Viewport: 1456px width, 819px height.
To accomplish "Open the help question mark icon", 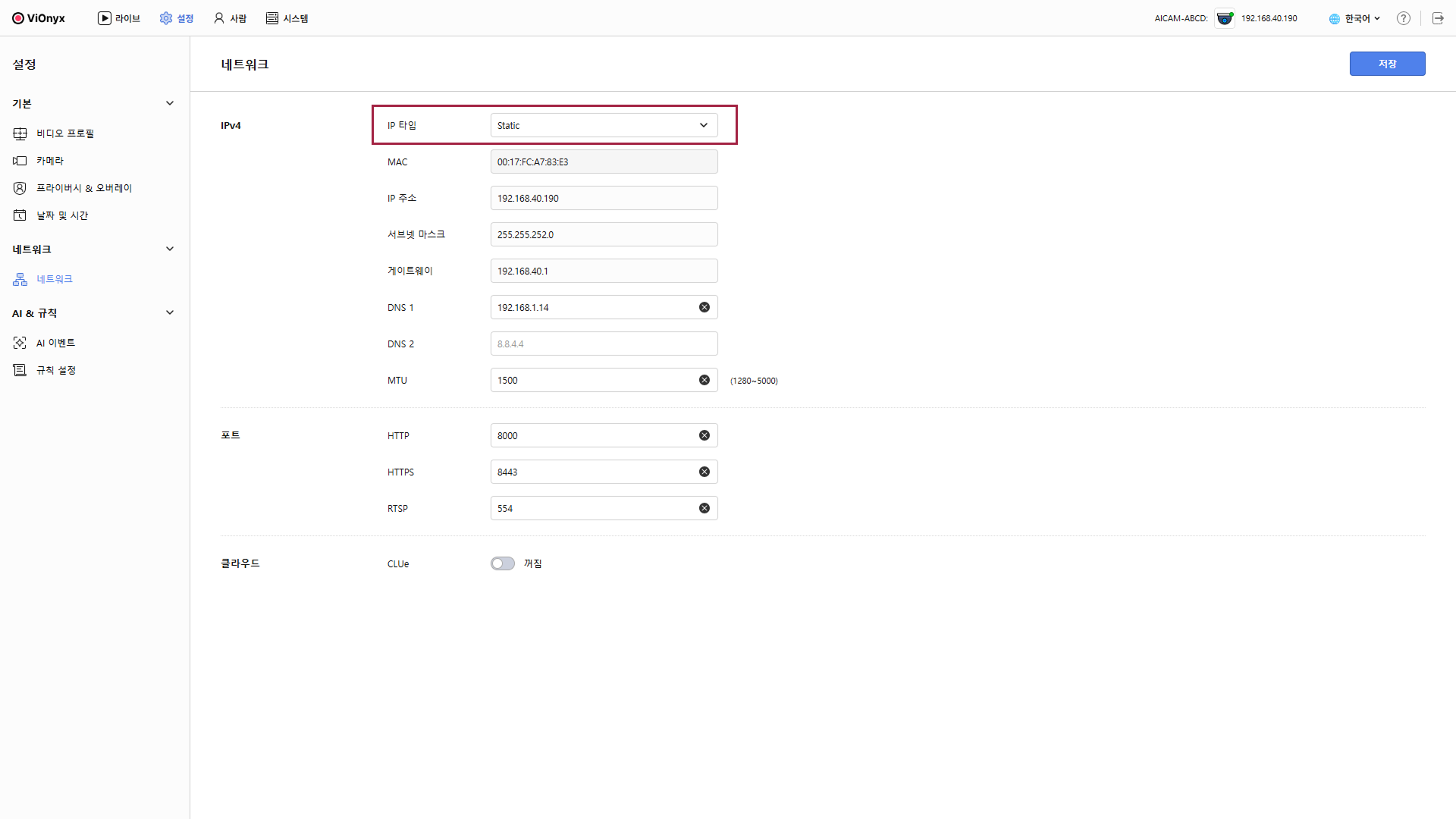I will point(1404,18).
